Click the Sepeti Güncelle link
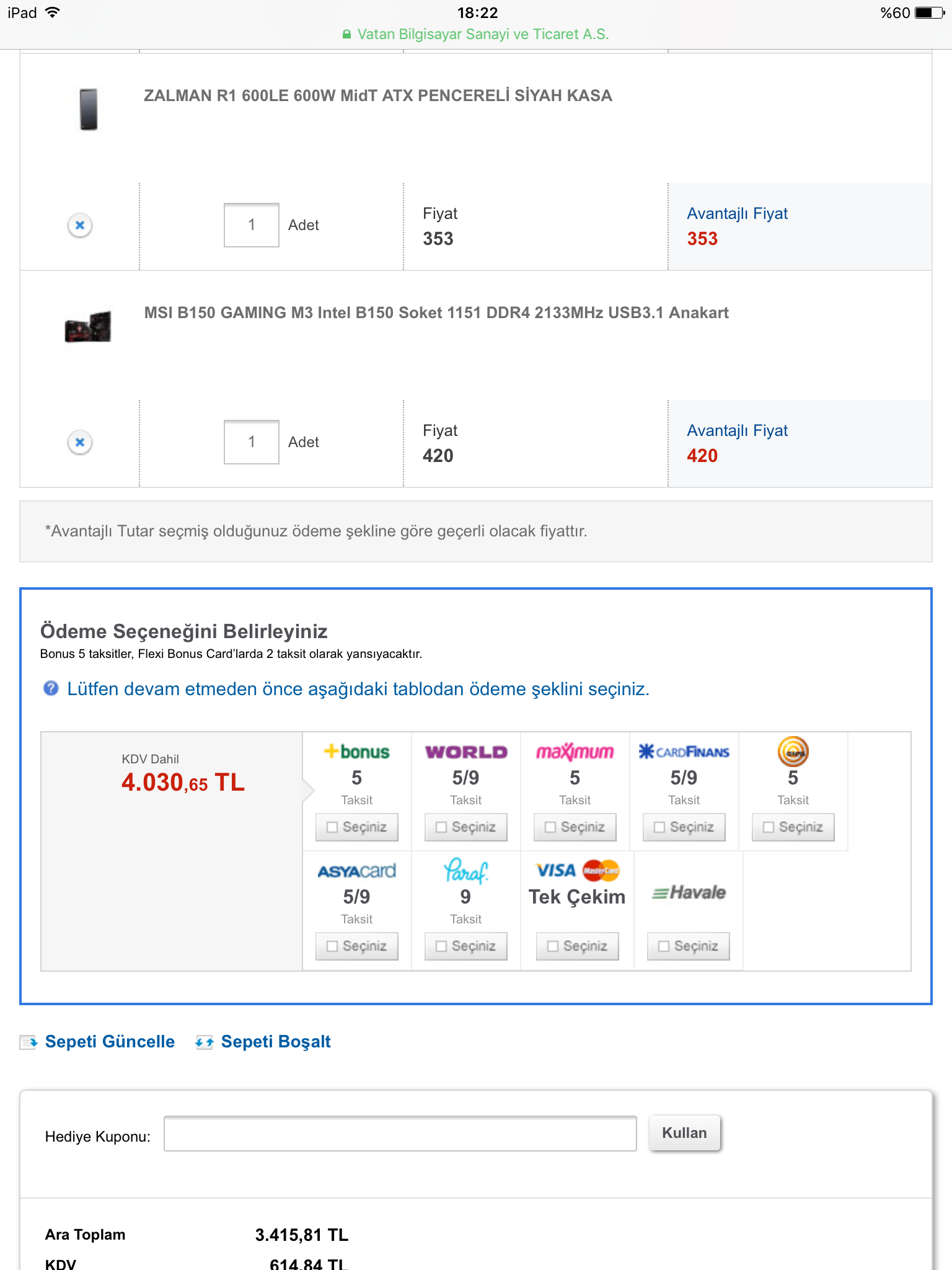Viewport: 952px width, 1270px height. 110,1042
